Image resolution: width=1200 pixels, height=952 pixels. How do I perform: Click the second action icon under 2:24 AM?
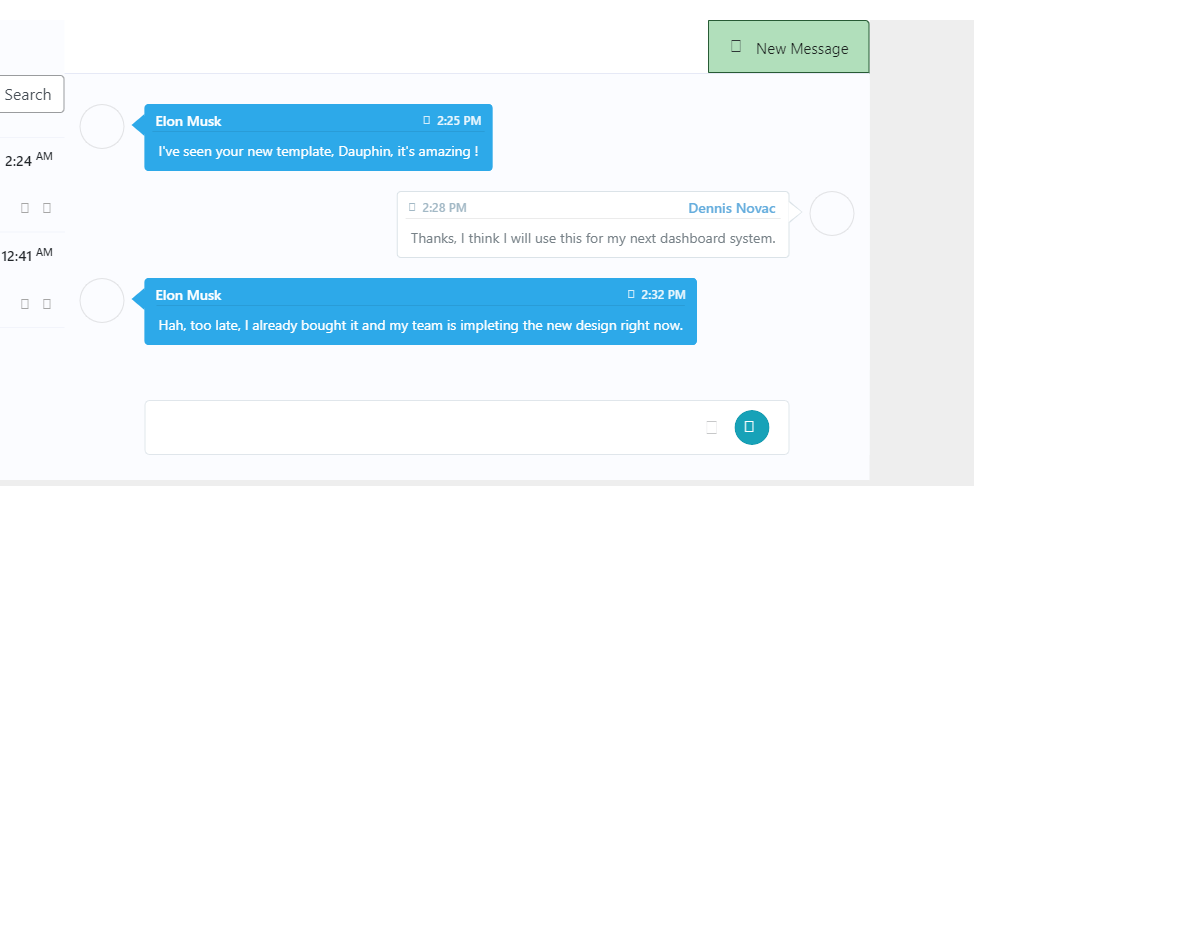[47, 208]
